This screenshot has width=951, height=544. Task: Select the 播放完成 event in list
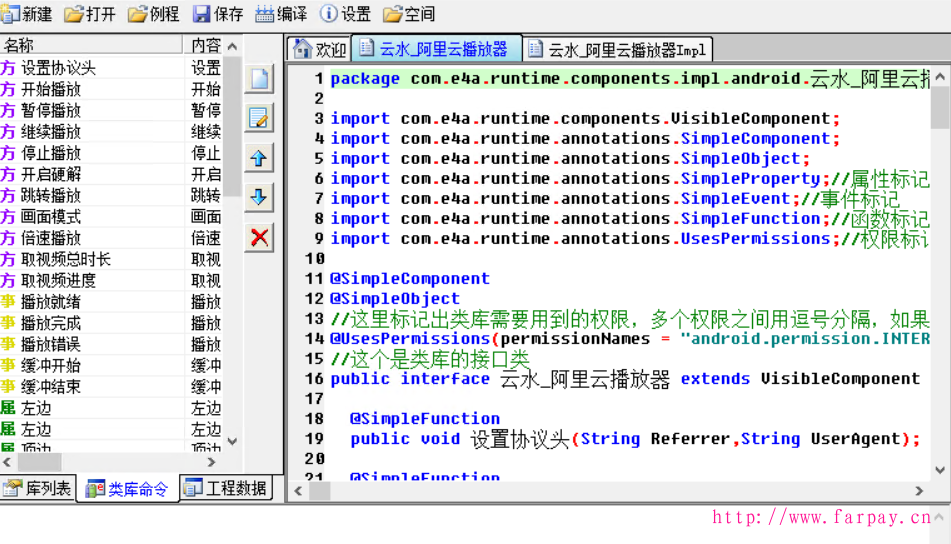pos(50,323)
